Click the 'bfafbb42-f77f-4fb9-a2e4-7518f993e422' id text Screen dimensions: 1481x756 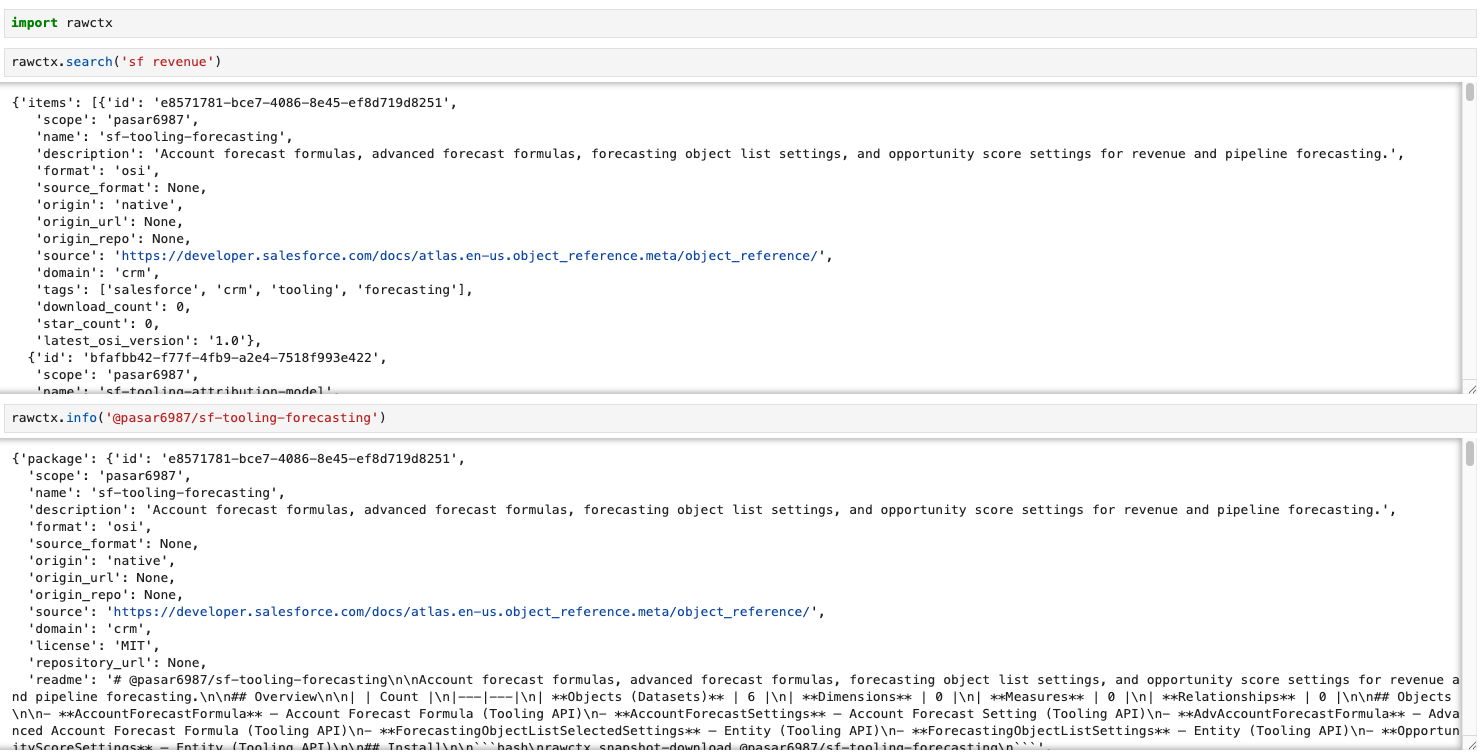(x=233, y=358)
